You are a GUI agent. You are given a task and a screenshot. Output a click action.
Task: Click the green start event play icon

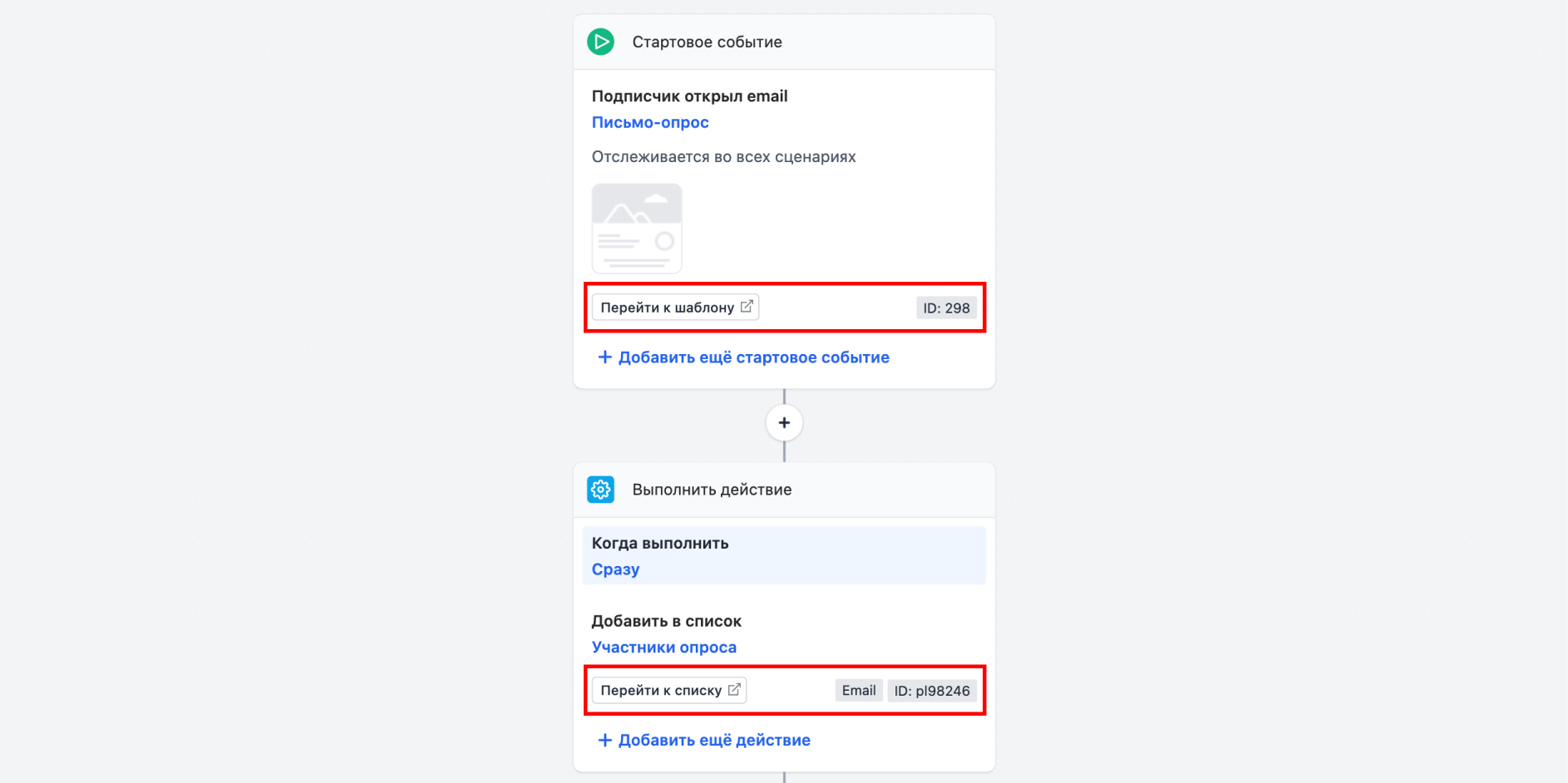point(600,42)
